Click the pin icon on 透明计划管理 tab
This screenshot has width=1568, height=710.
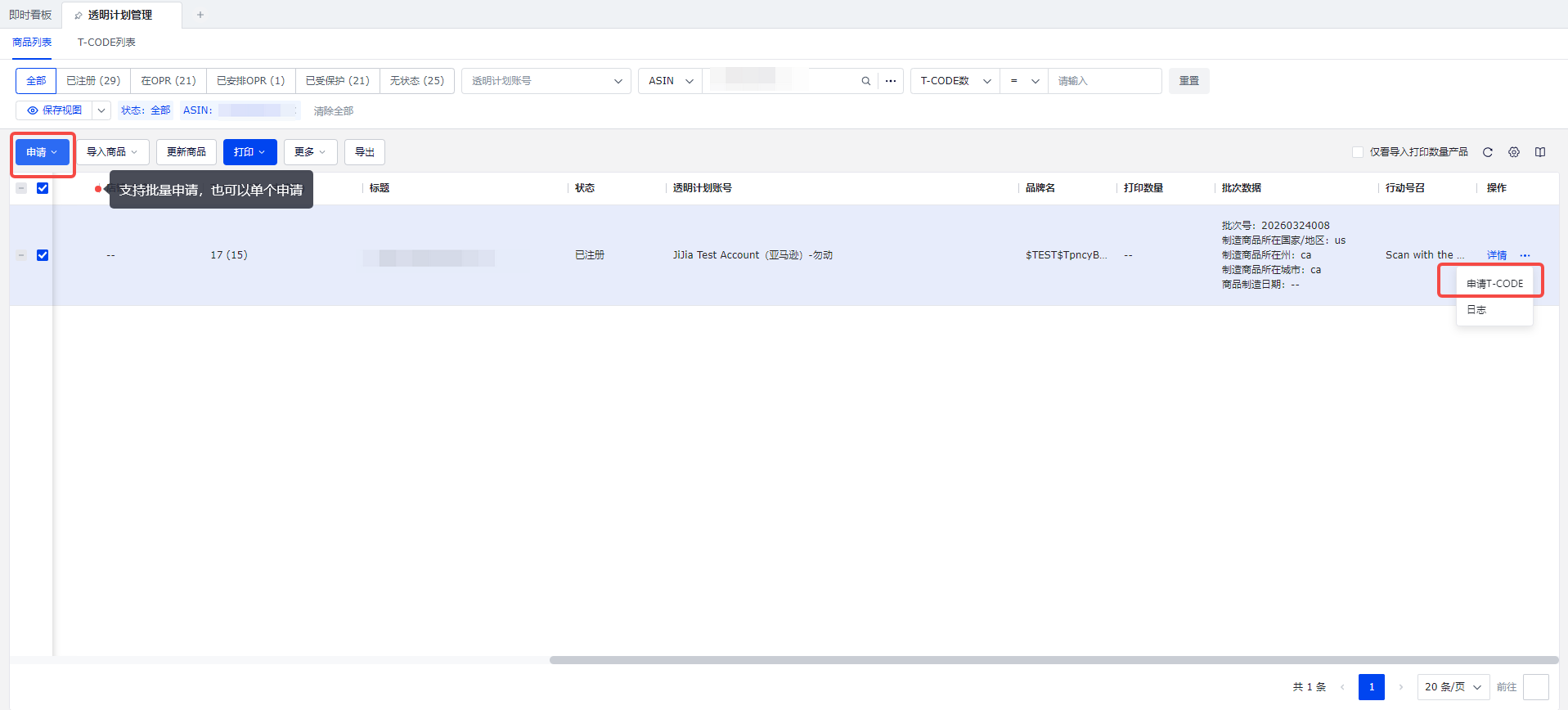coord(79,16)
